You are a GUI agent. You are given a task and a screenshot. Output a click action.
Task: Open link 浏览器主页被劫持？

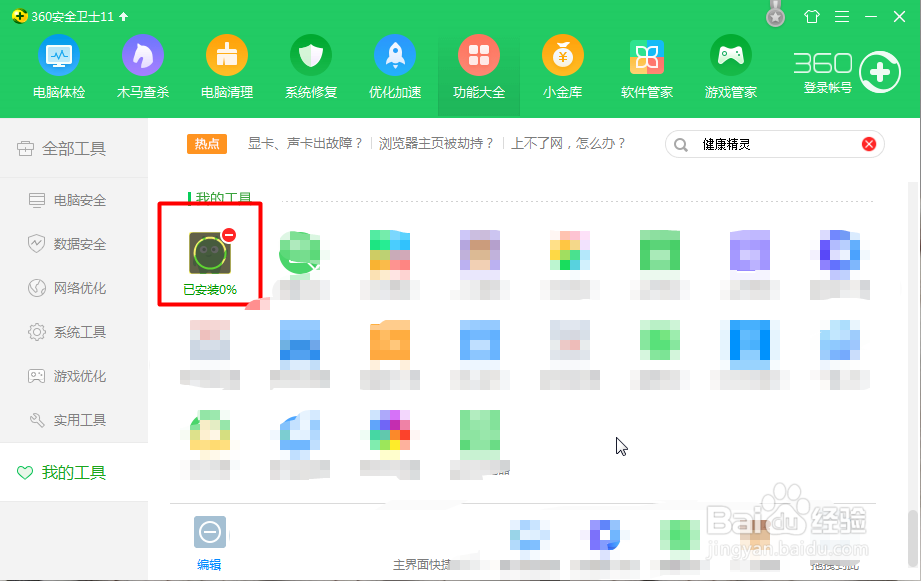pyautogui.click(x=436, y=143)
